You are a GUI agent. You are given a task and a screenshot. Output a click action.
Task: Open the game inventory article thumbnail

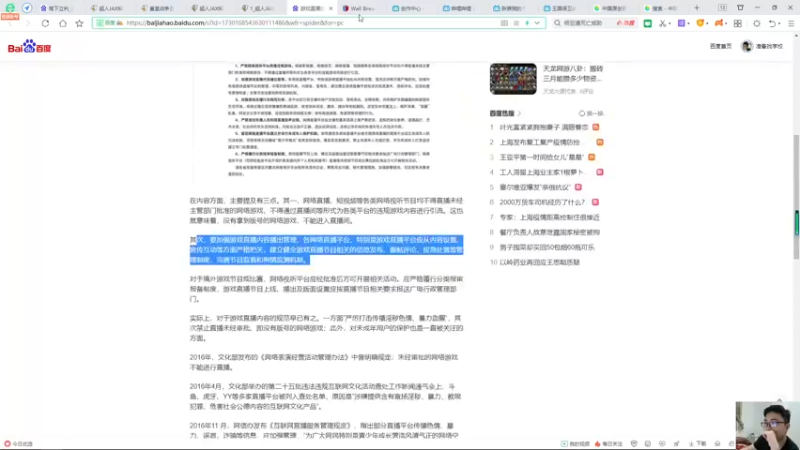tap(513, 79)
